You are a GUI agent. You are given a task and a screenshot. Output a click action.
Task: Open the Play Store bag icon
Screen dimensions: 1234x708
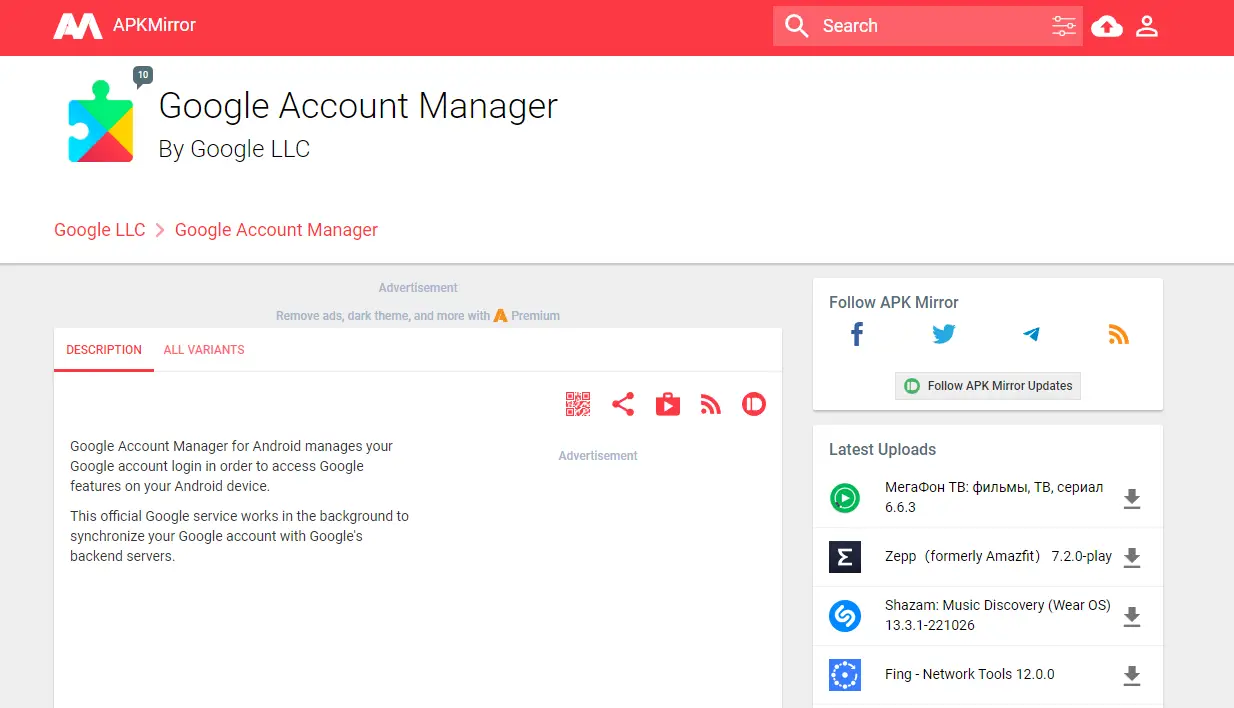(668, 404)
